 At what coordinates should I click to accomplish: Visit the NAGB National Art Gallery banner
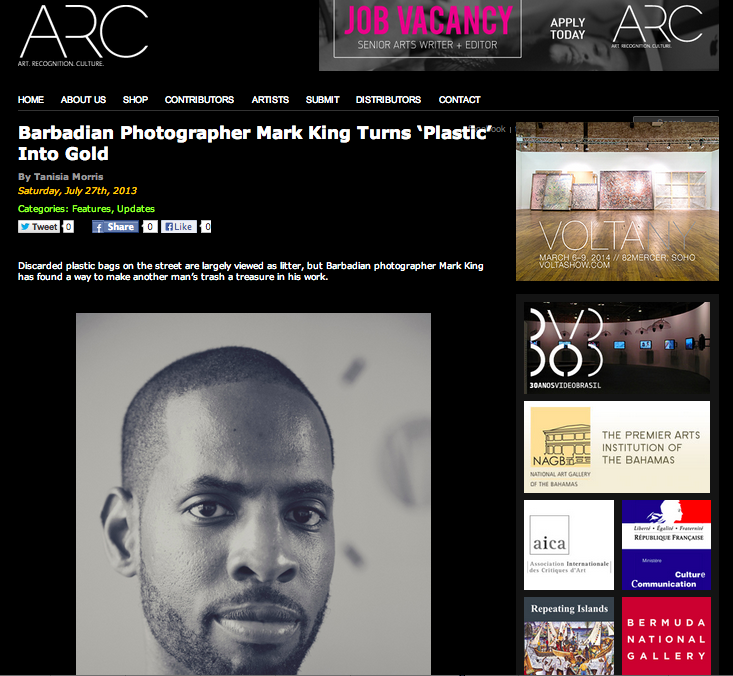click(x=617, y=447)
